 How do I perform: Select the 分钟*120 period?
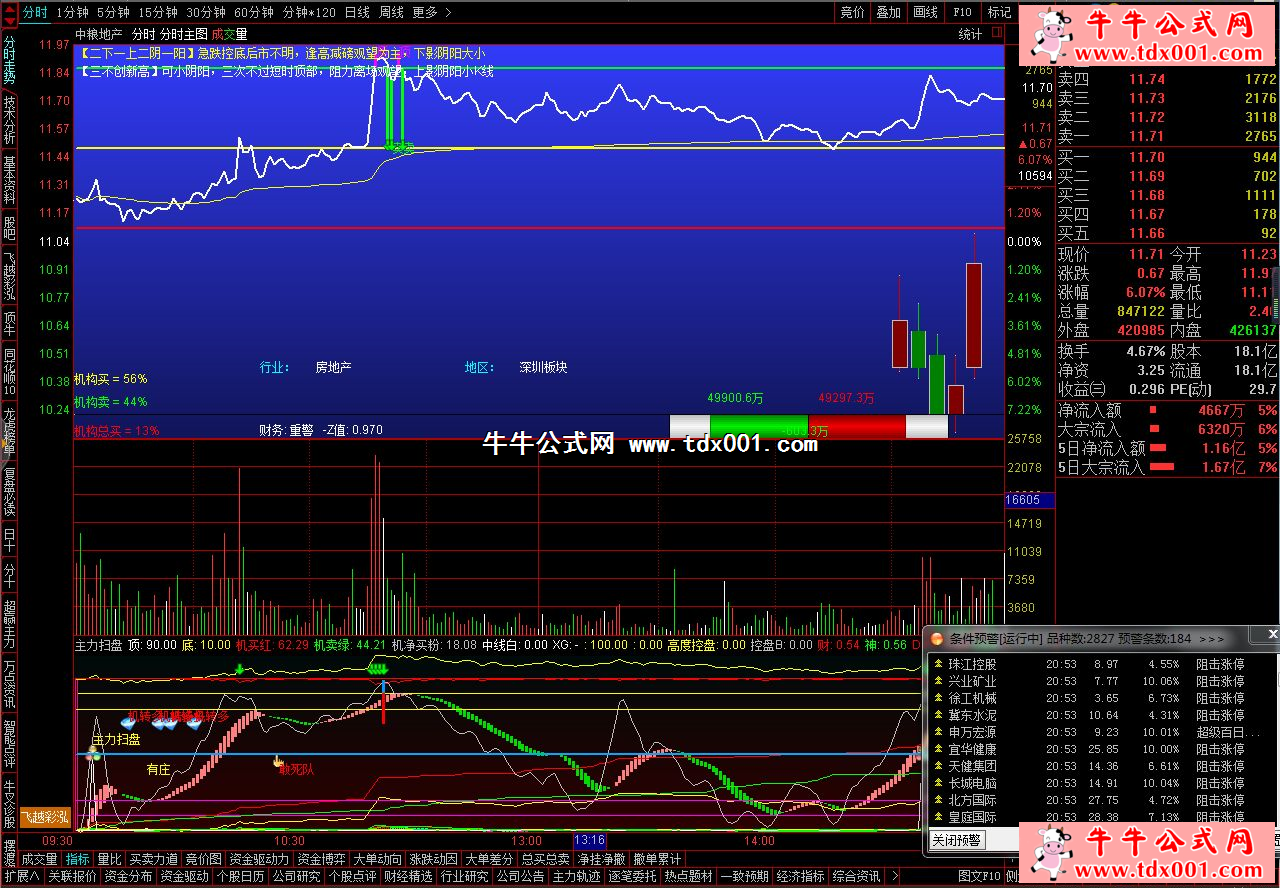309,12
